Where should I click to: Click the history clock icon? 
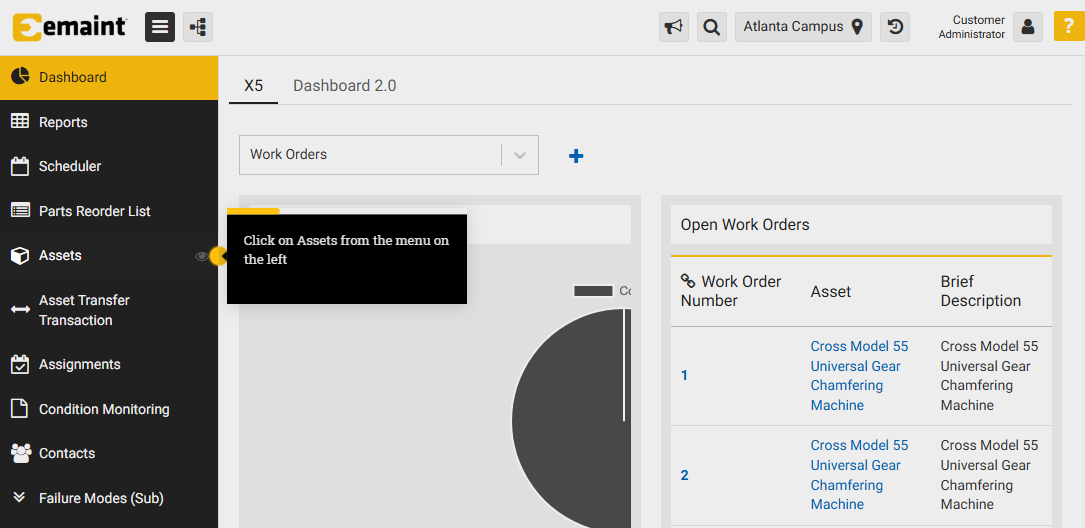pyautogui.click(x=895, y=27)
